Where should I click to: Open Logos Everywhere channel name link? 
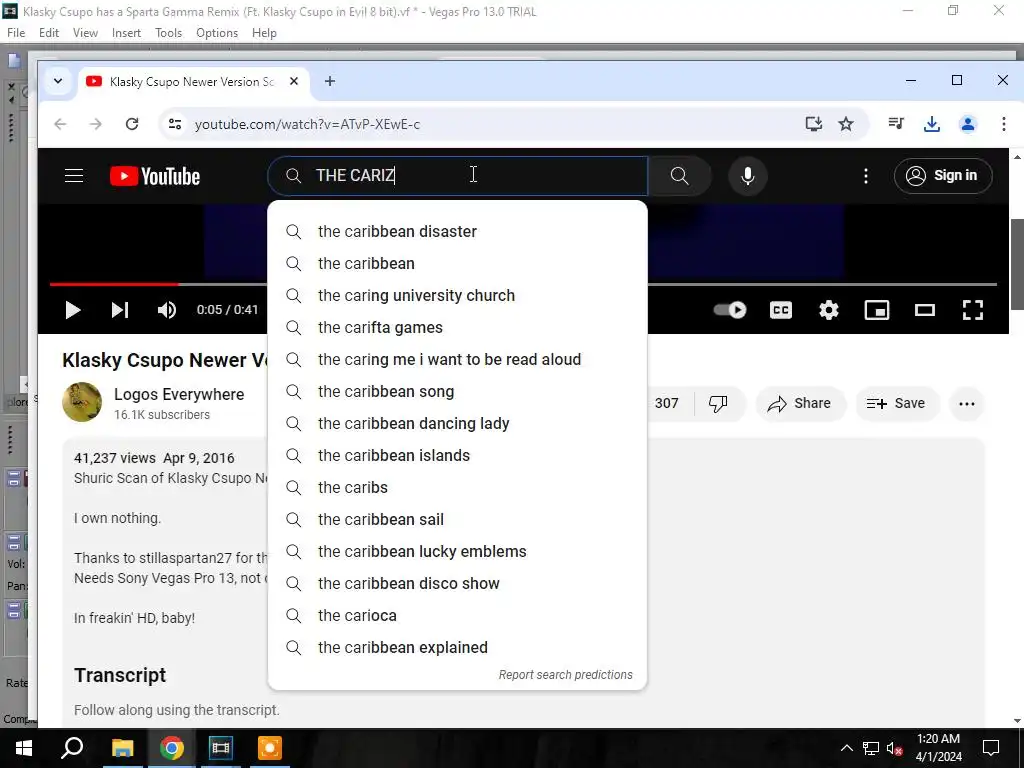pos(179,394)
